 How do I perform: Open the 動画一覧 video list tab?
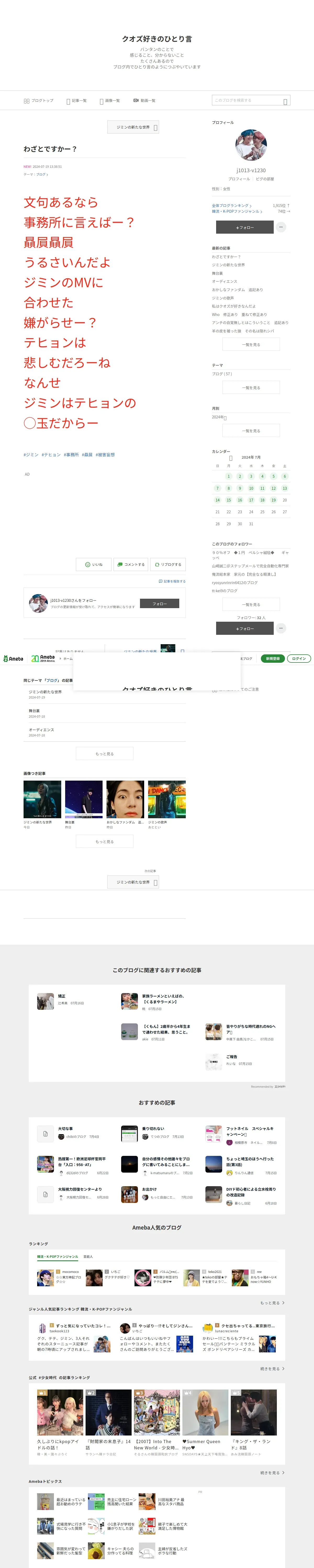point(144,100)
